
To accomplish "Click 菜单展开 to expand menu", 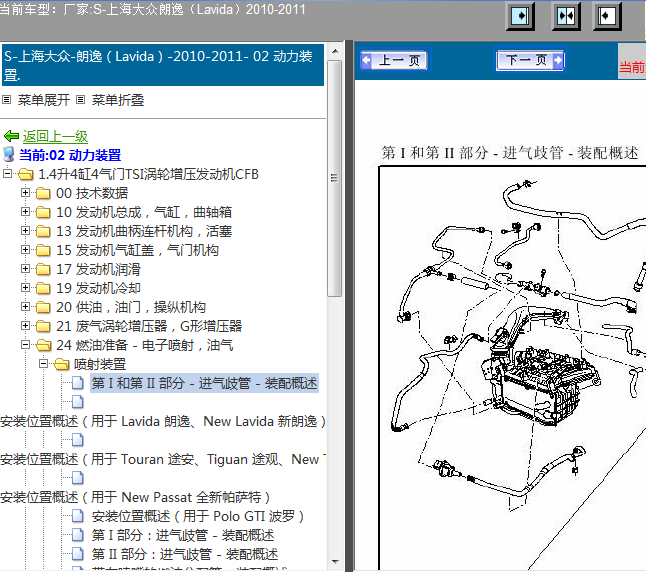I will click(x=44, y=100).
